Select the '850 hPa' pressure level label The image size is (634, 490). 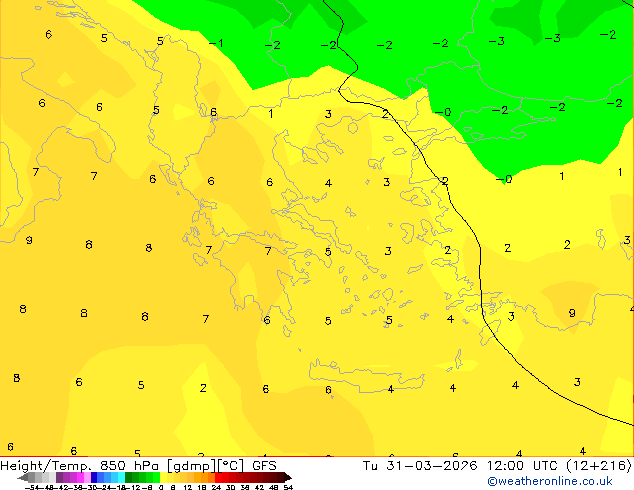click(129, 466)
